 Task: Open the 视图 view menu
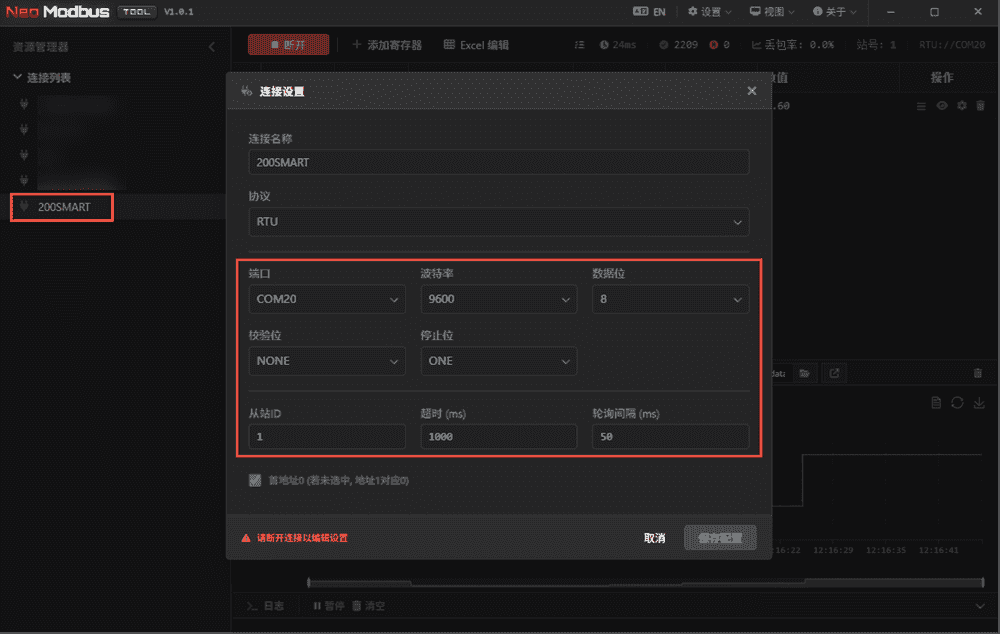tap(773, 12)
